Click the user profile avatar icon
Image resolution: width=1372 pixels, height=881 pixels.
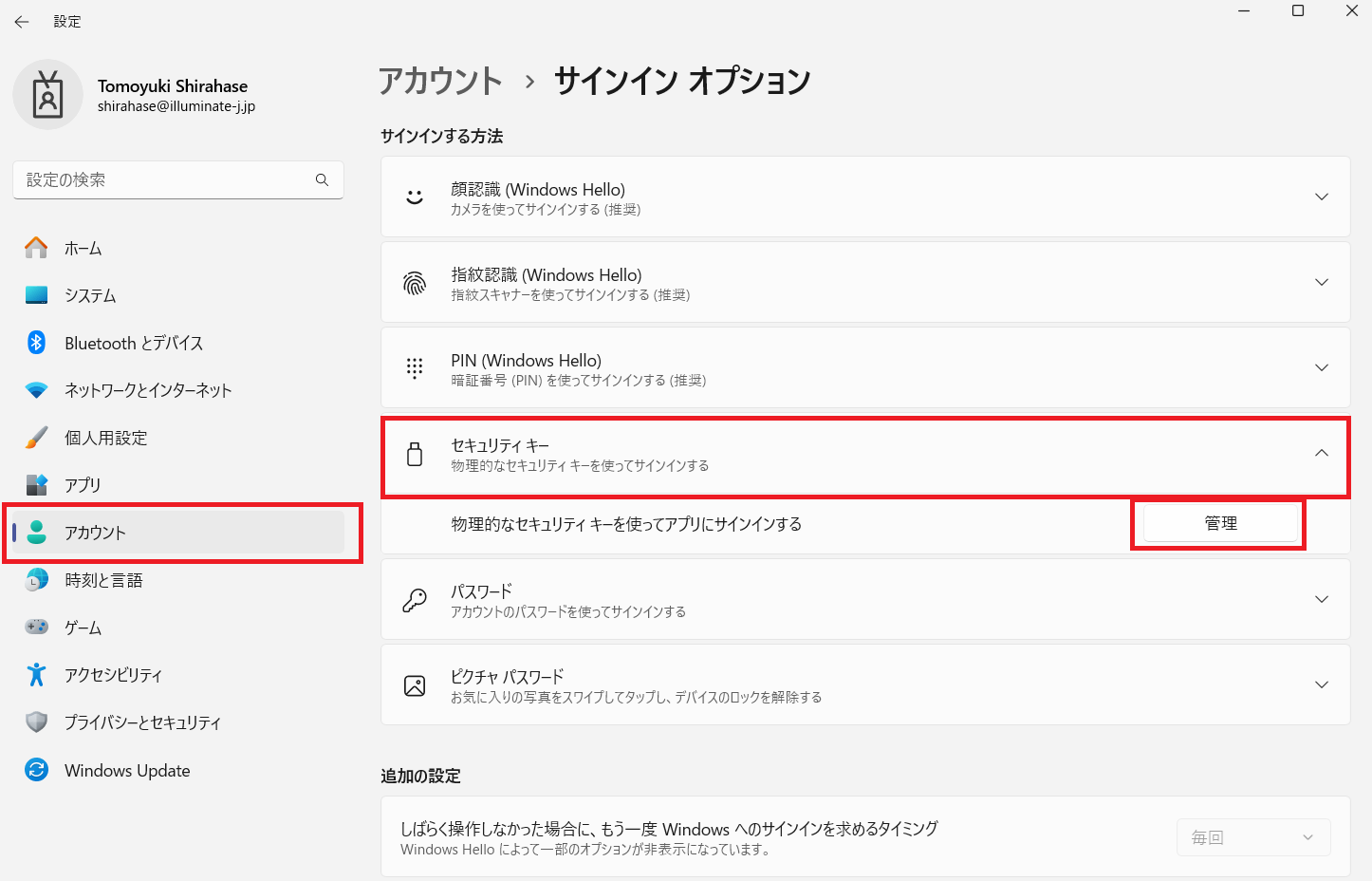click(48, 95)
